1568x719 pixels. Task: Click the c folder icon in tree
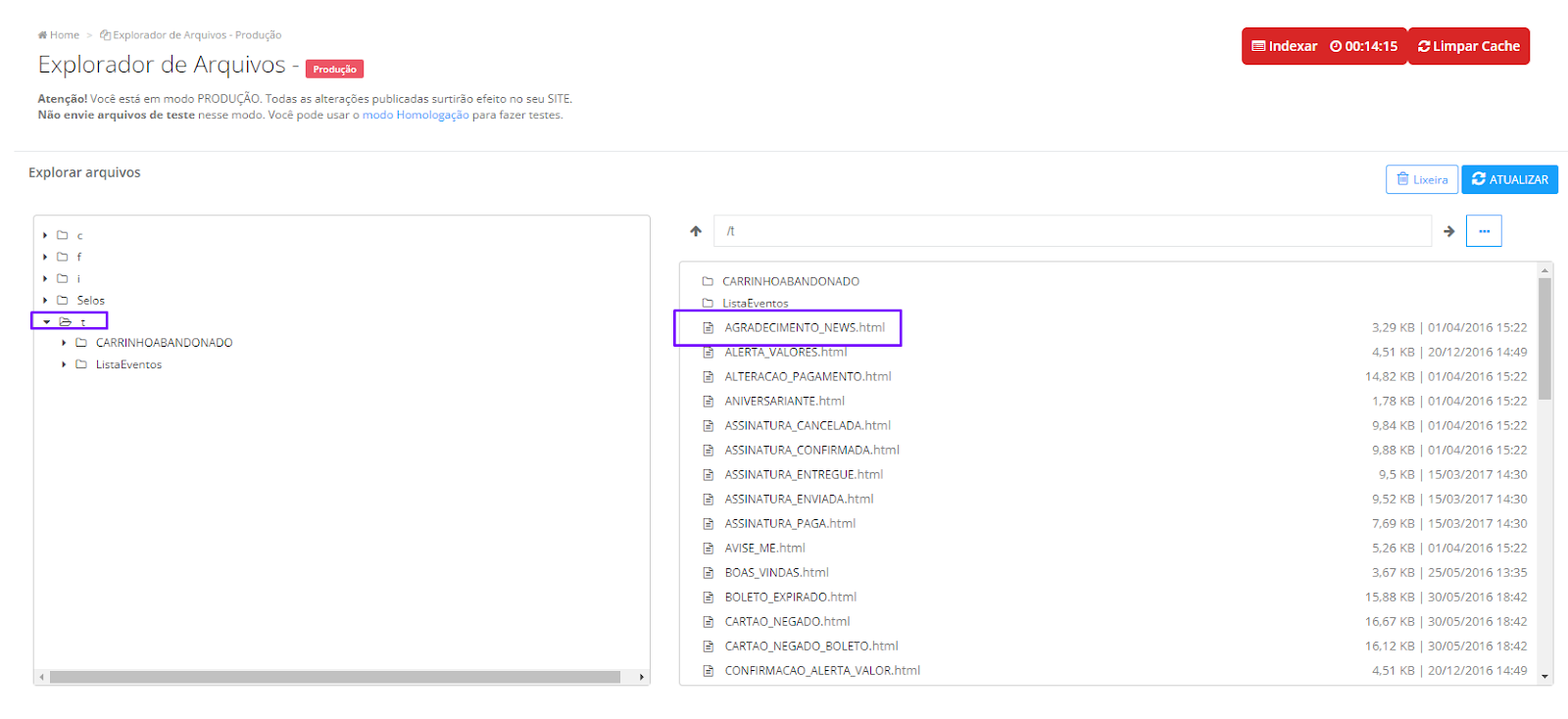63,235
